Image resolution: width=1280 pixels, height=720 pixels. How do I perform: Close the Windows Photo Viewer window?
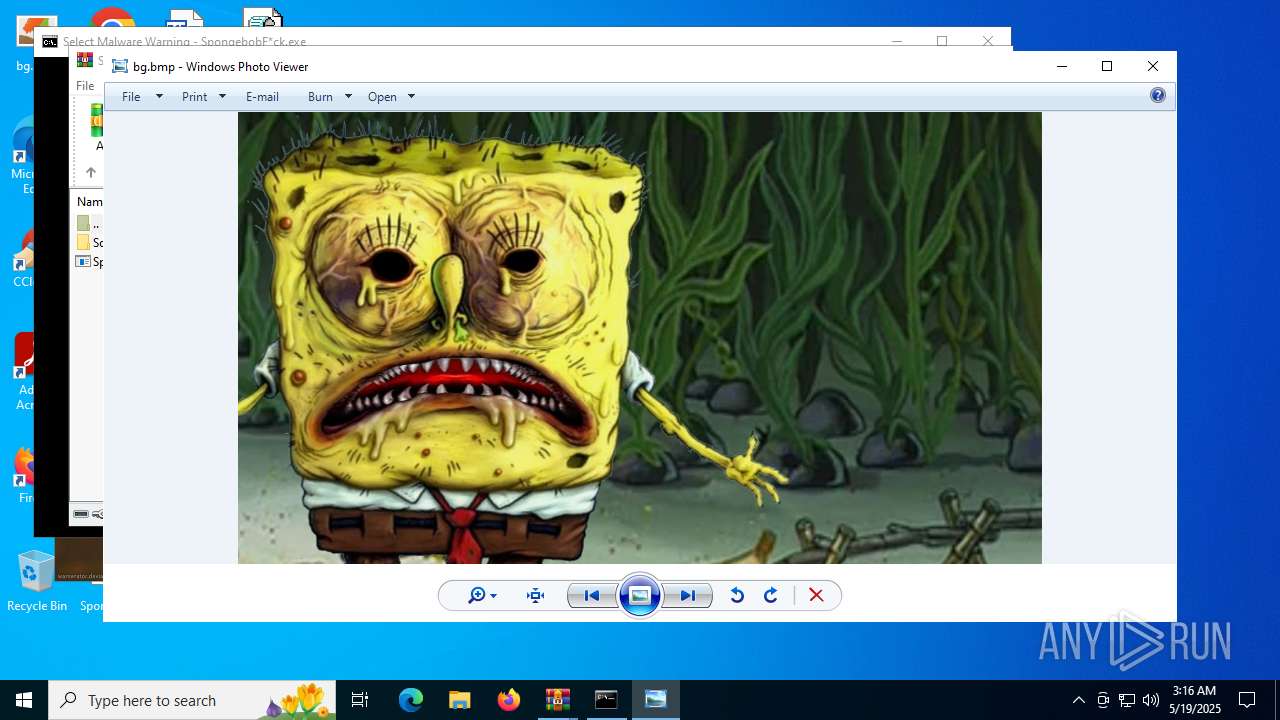pyautogui.click(x=1153, y=67)
